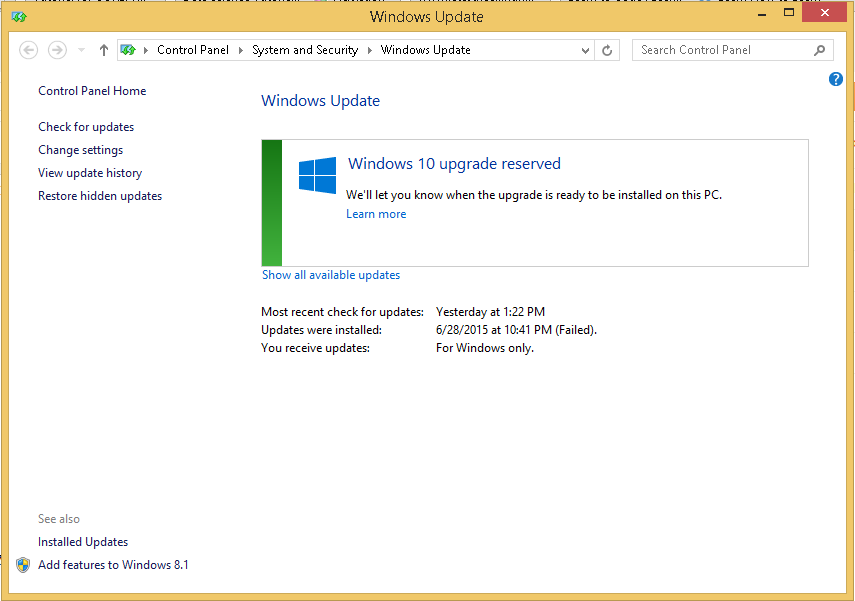Click the Forward navigation arrow
The height and width of the screenshot is (601, 855).
[x=57, y=50]
